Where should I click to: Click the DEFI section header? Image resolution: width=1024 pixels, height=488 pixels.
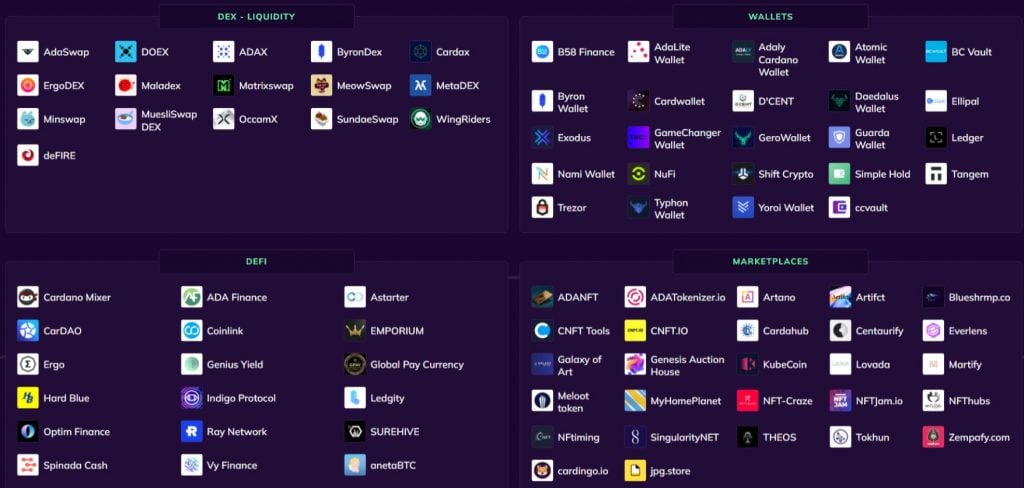(x=257, y=261)
